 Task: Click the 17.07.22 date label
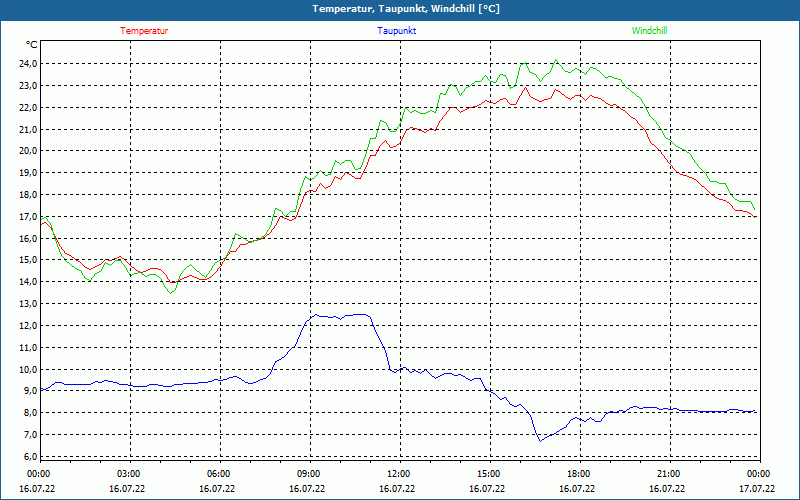[757, 489]
